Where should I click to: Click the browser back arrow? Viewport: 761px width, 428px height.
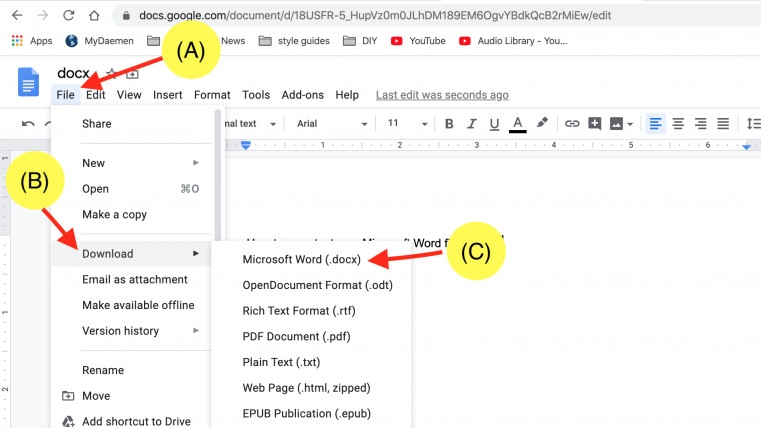pos(17,16)
